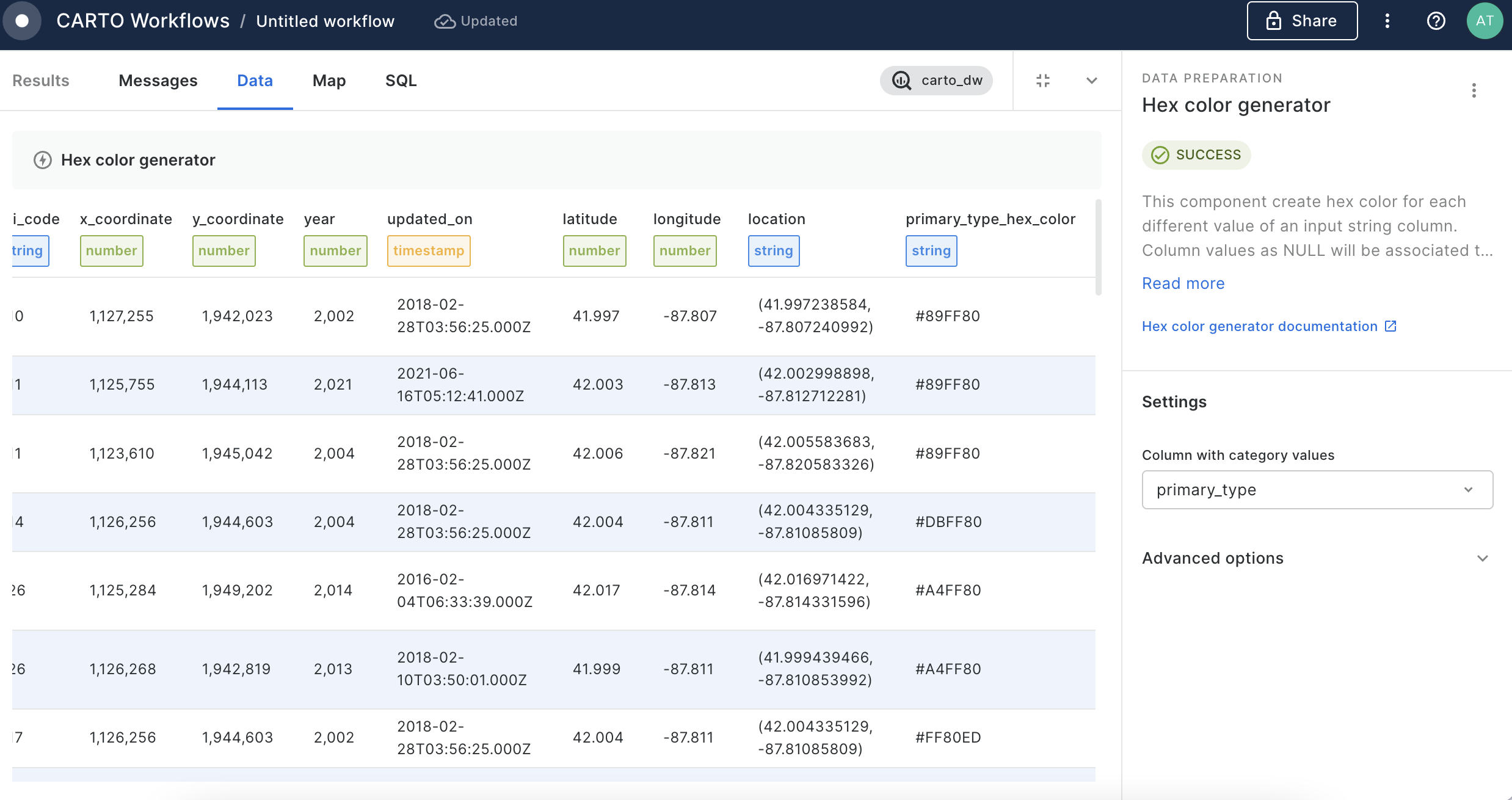Screen dimensions: 1512x800
Task: Click Read more link
Action: click(x=1183, y=283)
